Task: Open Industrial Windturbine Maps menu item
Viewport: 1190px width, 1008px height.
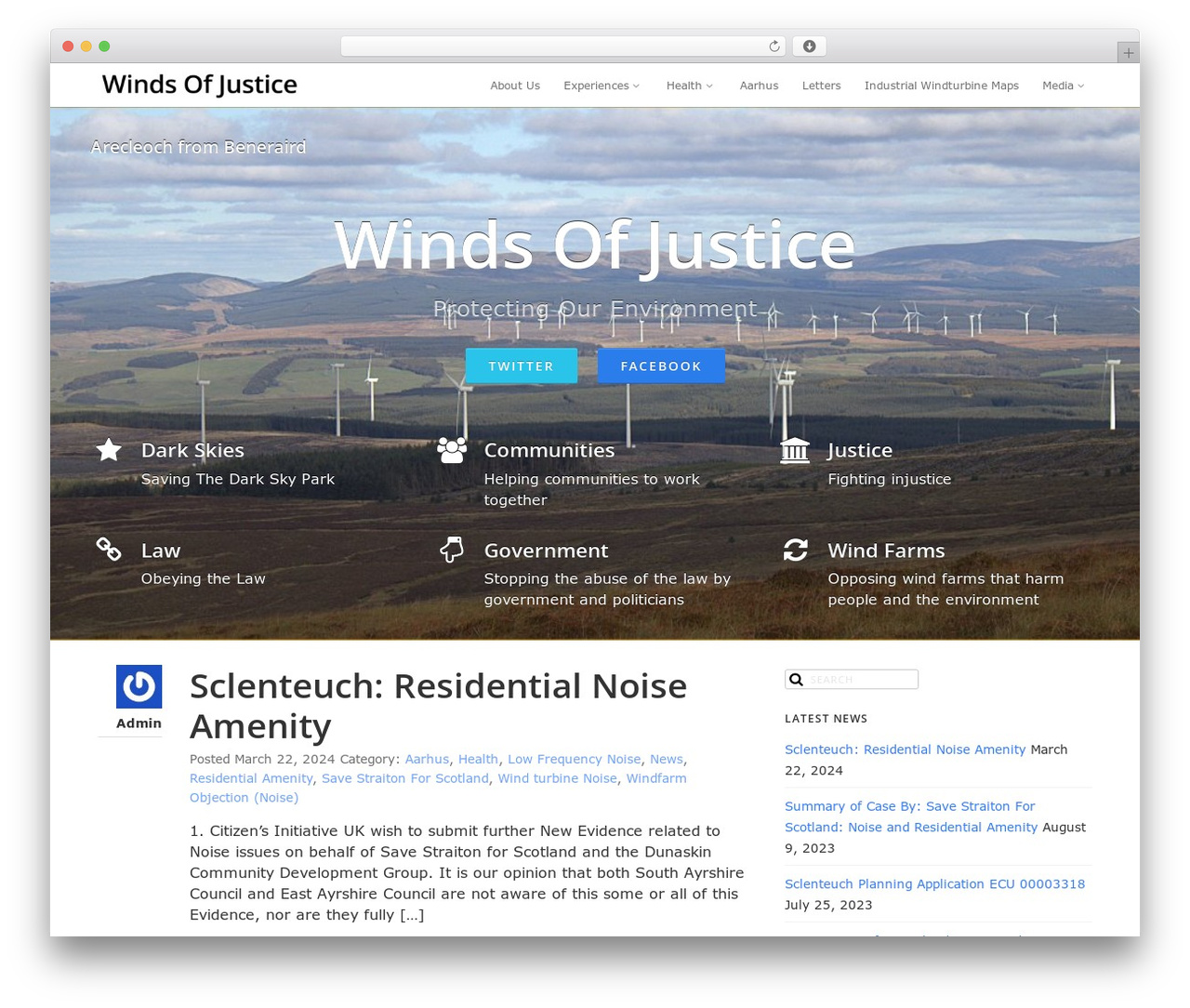Action: pos(941,86)
